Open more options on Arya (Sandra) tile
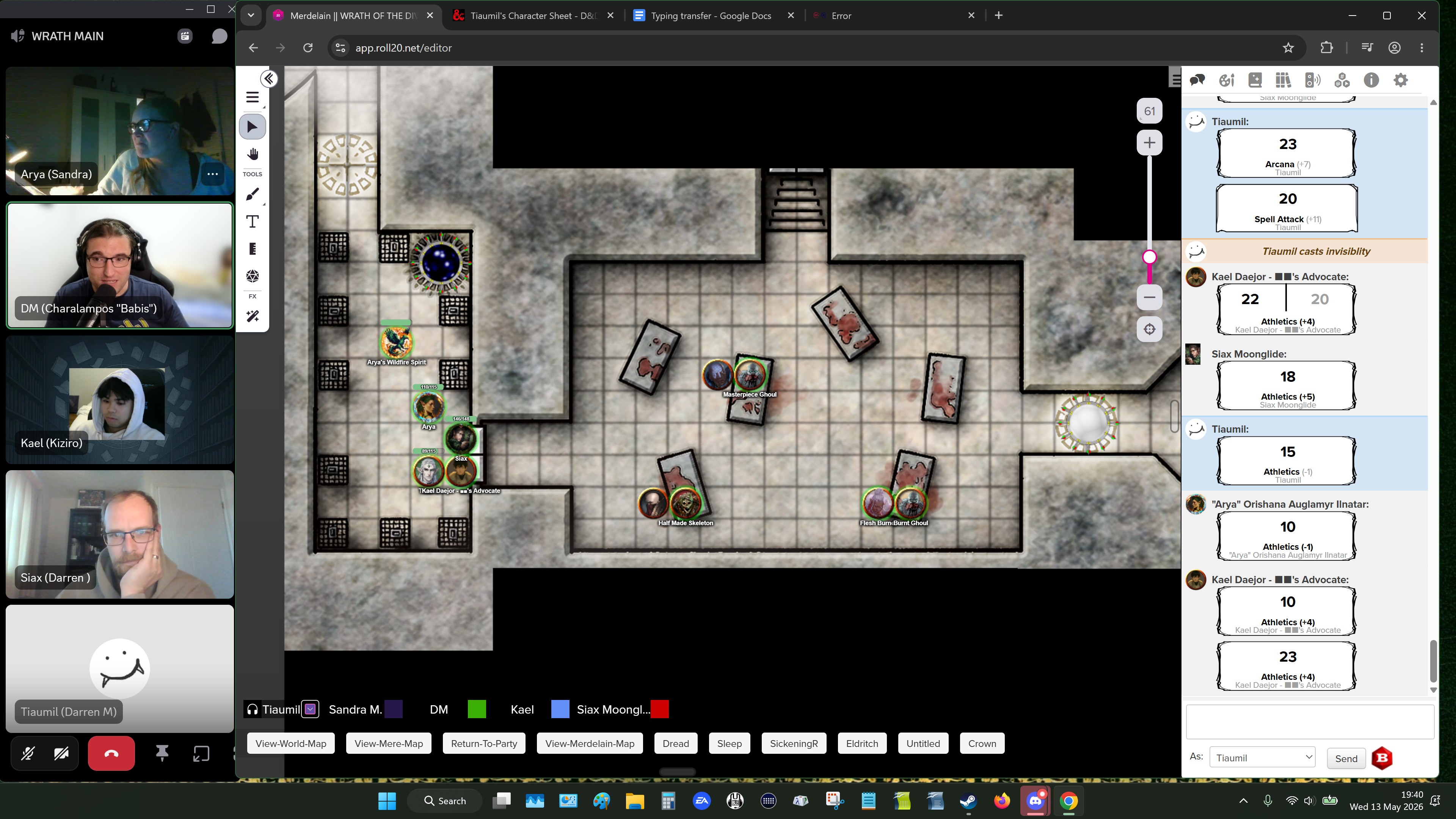Viewport: 1456px width, 819px height. click(x=212, y=174)
